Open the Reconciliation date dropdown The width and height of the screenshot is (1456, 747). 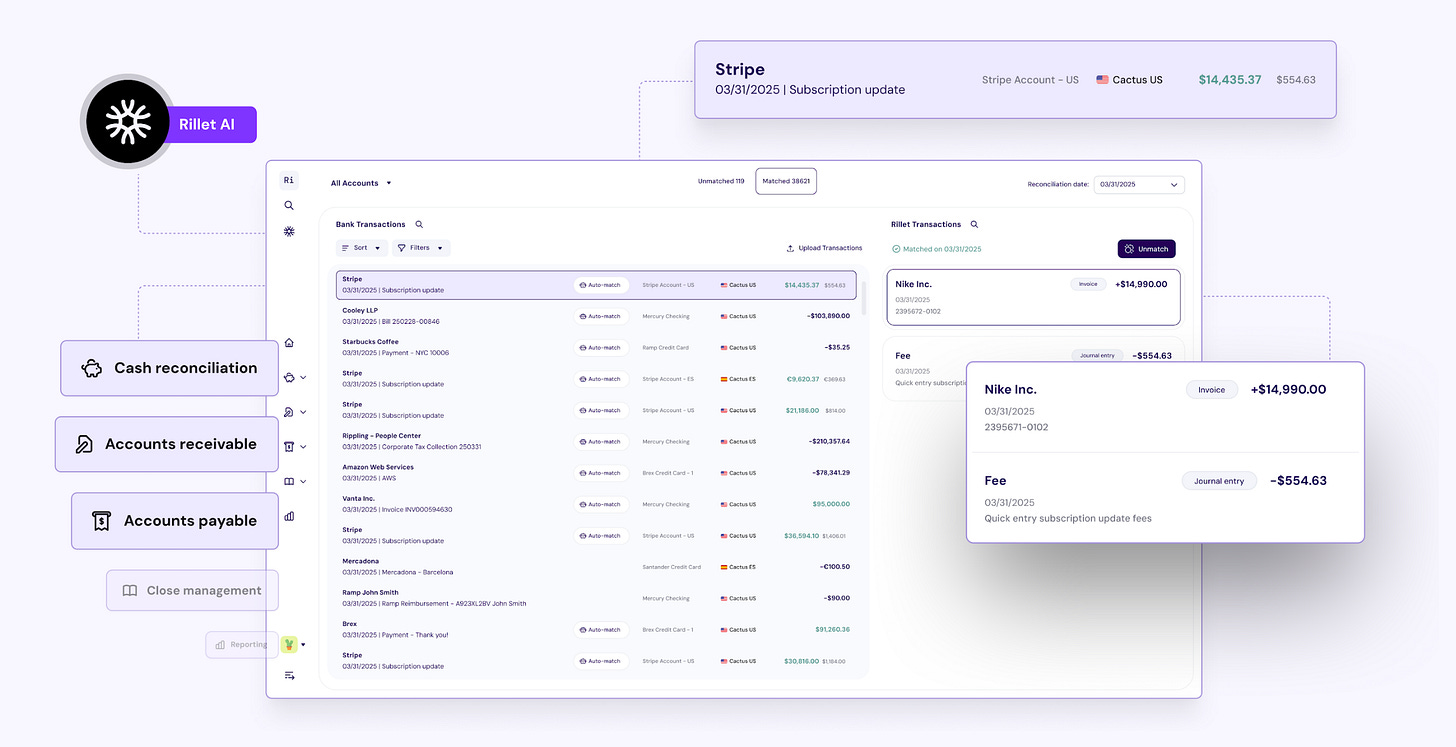(1139, 184)
